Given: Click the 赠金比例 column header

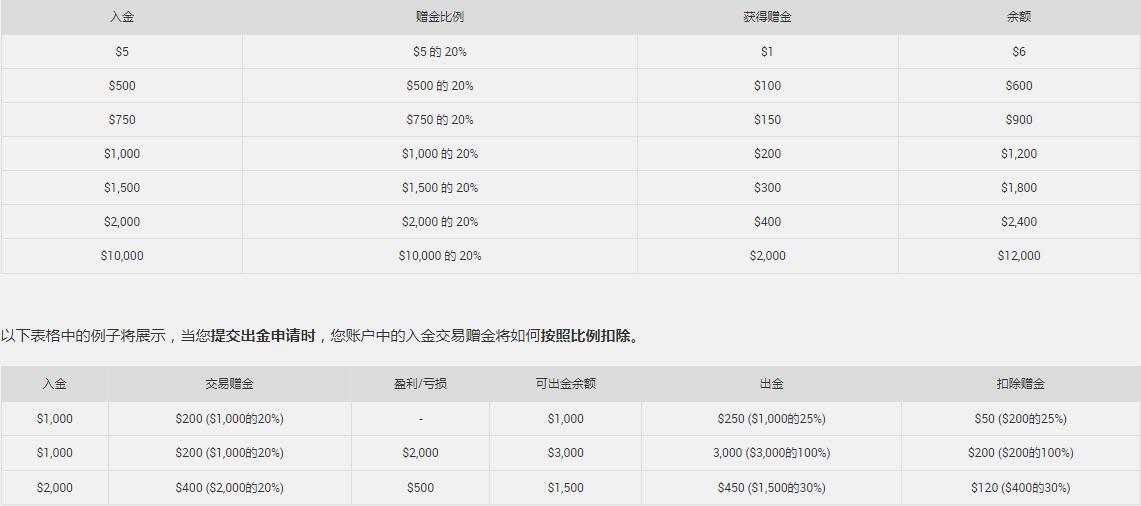Looking at the screenshot, I should [439, 17].
